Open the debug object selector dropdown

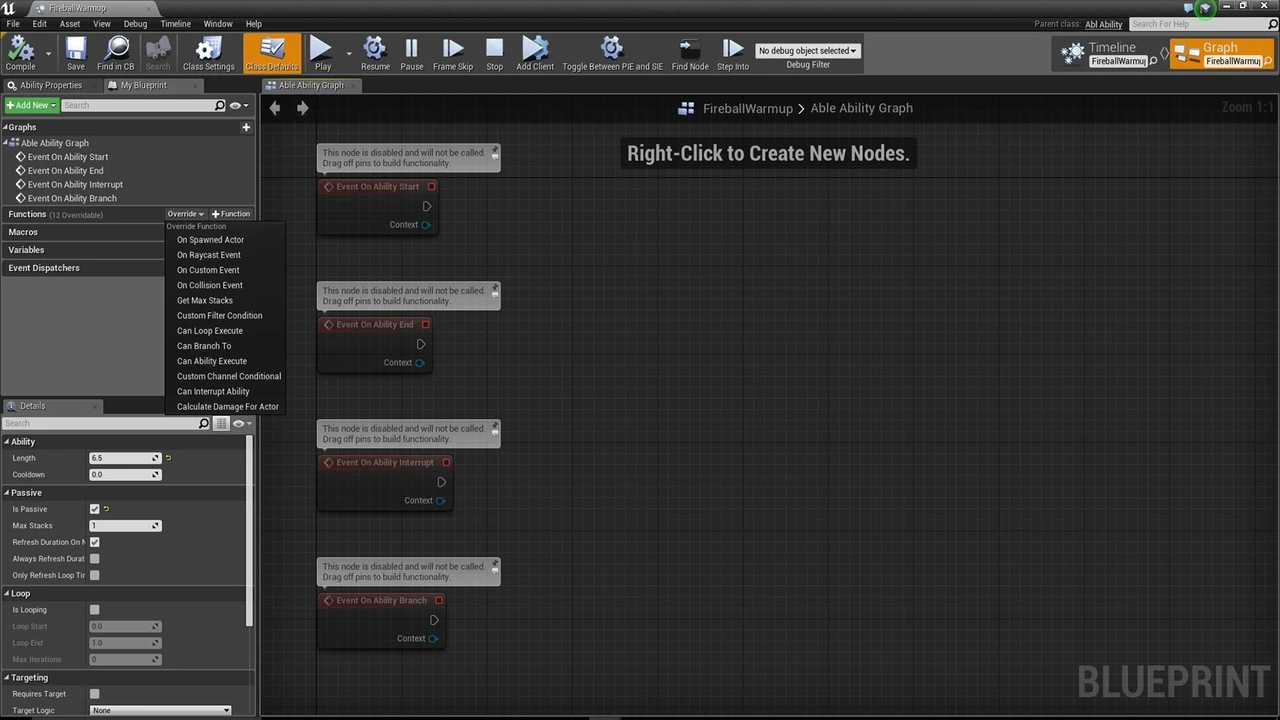tap(808, 50)
